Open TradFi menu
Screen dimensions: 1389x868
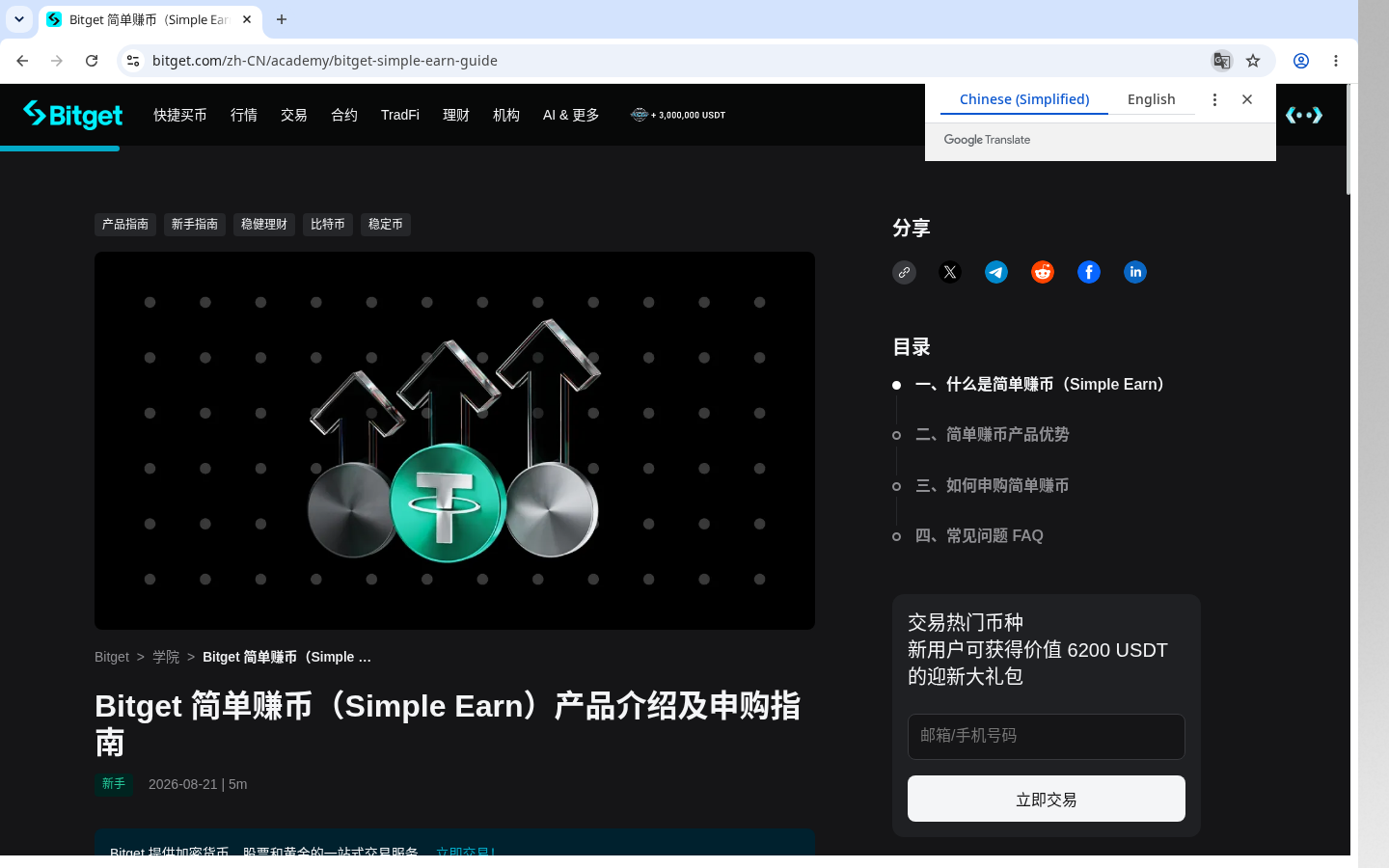(400, 115)
